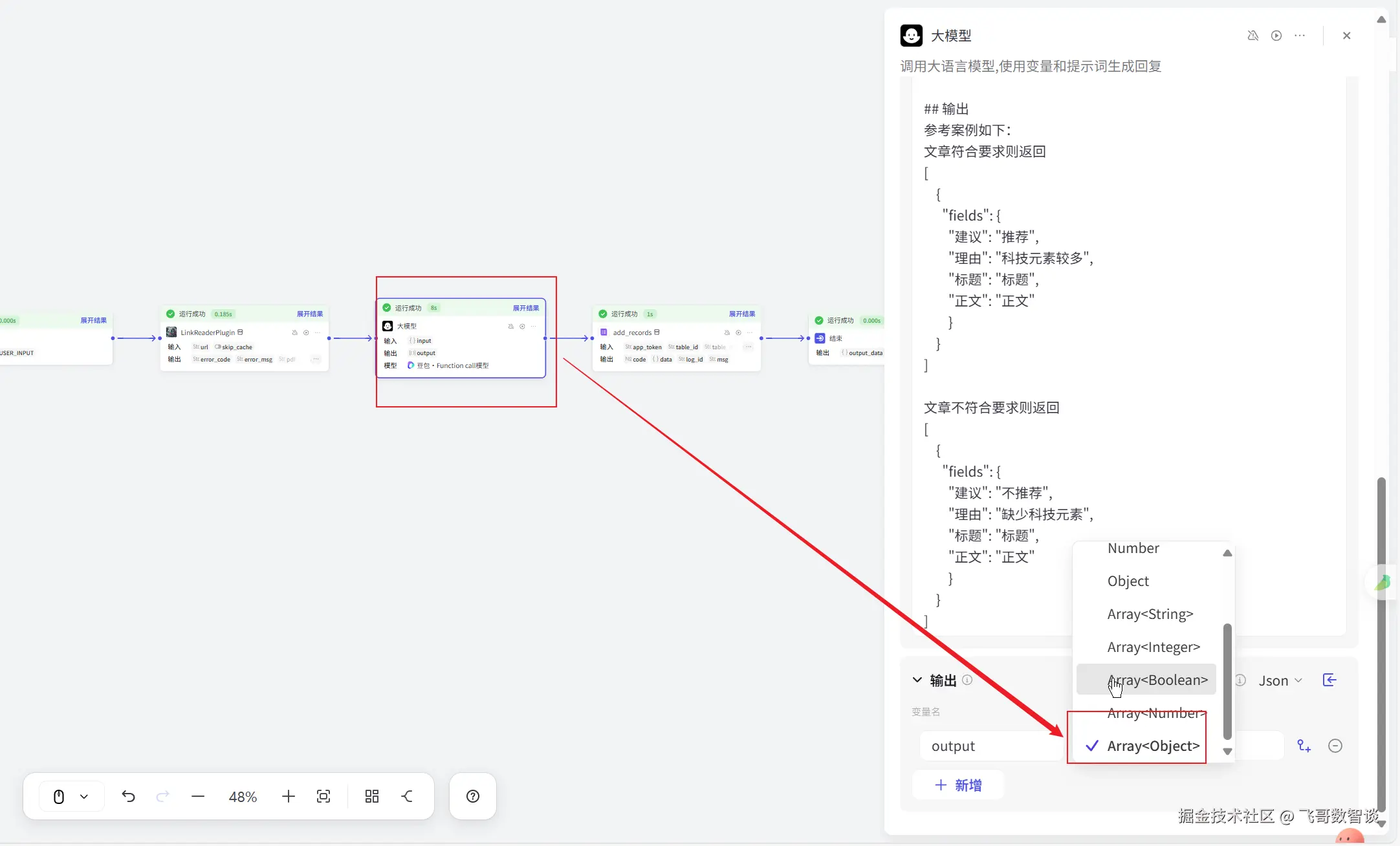Click the zoom in plus icon
The image size is (1400, 846).
point(289,796)
